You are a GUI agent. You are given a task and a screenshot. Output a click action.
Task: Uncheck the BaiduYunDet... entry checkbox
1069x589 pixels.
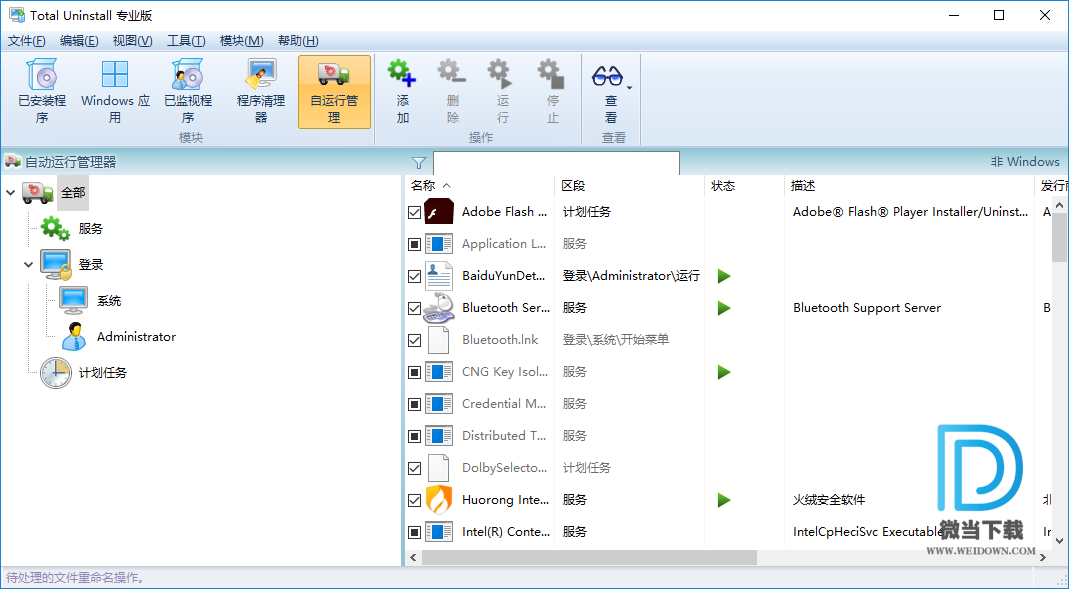click(x=415, y=276)
